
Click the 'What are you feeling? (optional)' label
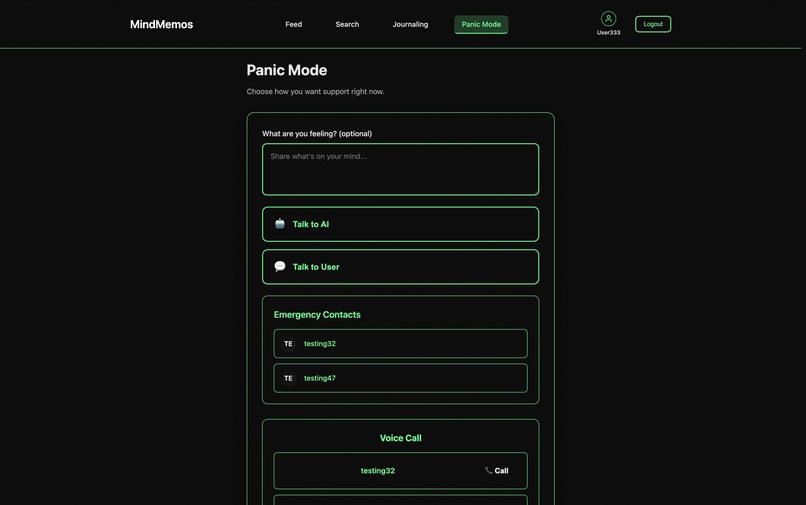point(317,134)
